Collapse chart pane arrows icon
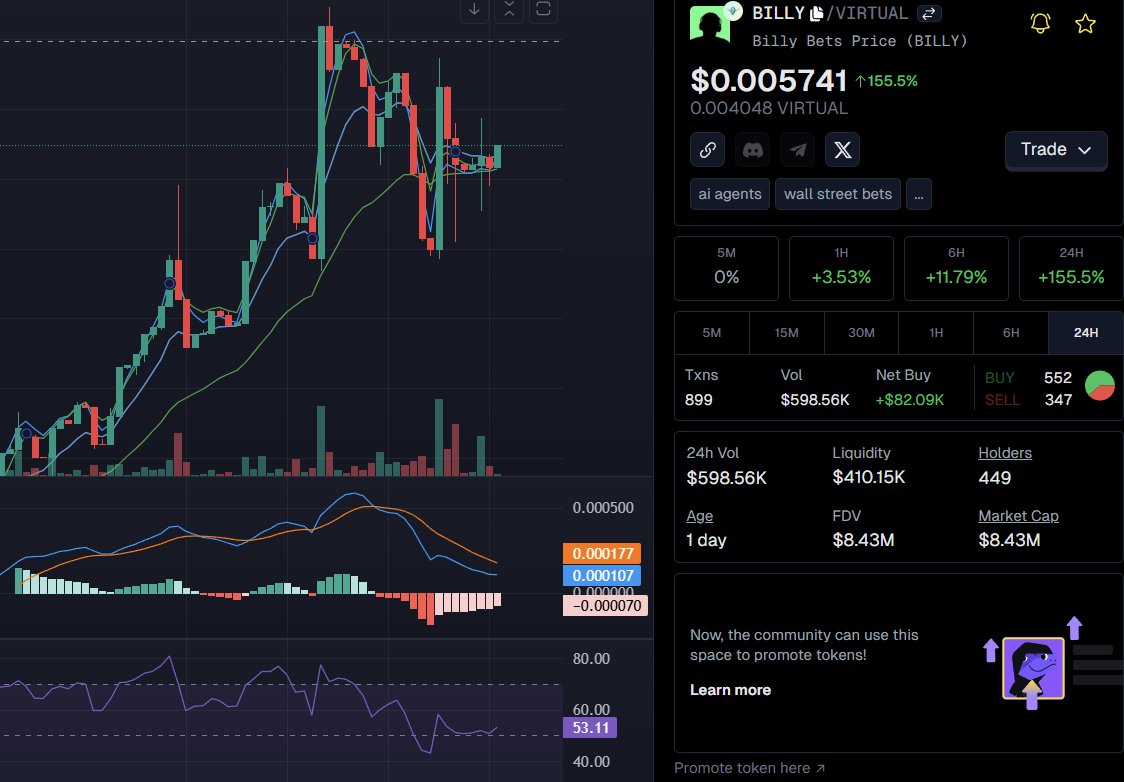 point(509,10)
